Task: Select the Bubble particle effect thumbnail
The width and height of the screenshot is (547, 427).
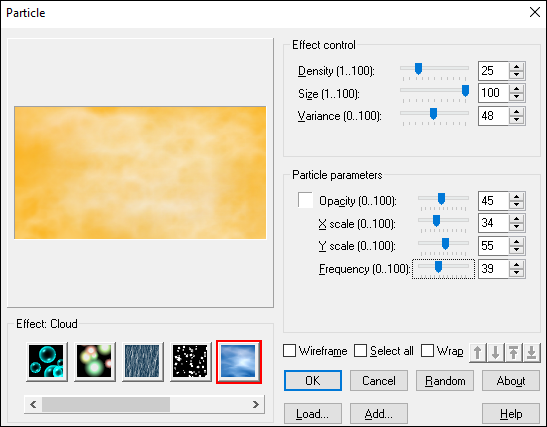Action: pyautogui.click(x=47, y=361)
